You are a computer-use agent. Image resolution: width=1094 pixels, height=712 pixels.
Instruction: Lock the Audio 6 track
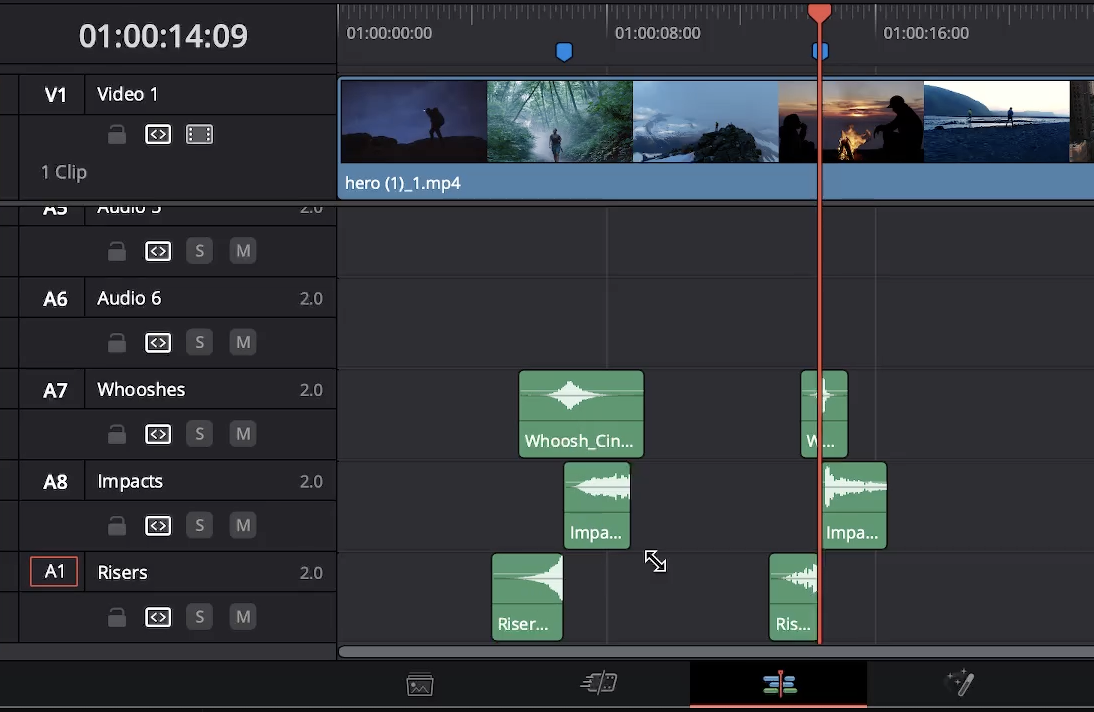(117, 342)
